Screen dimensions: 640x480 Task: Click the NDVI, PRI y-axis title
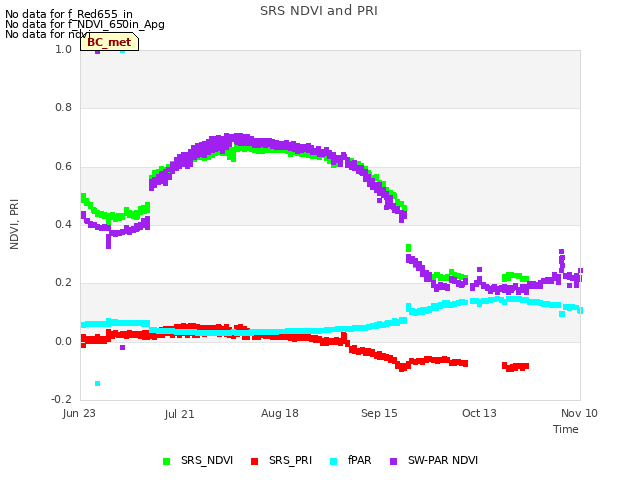click(14, 224)
